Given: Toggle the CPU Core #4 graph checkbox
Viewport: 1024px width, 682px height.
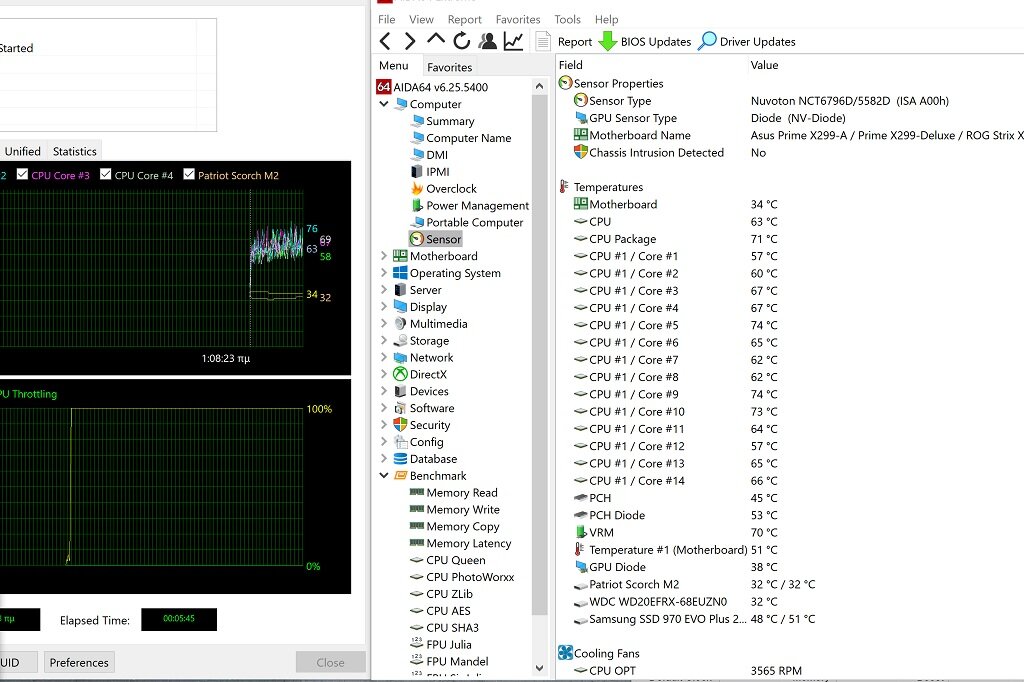Looking at the screenshot, I should pos(105,174).
